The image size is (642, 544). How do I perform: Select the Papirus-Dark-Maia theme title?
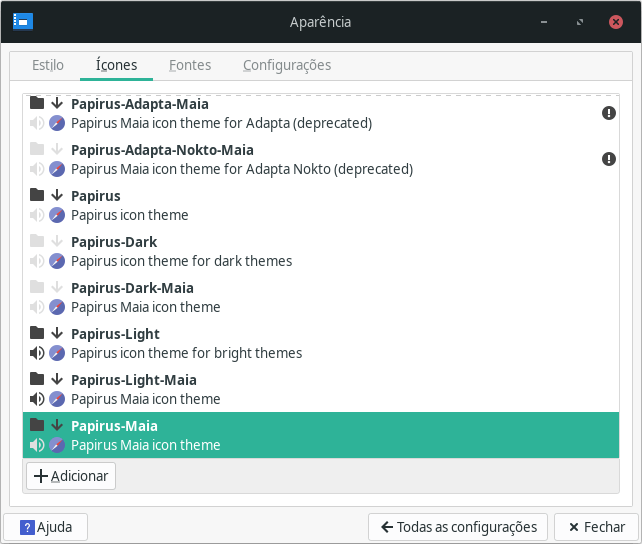[x=132, y=288]
